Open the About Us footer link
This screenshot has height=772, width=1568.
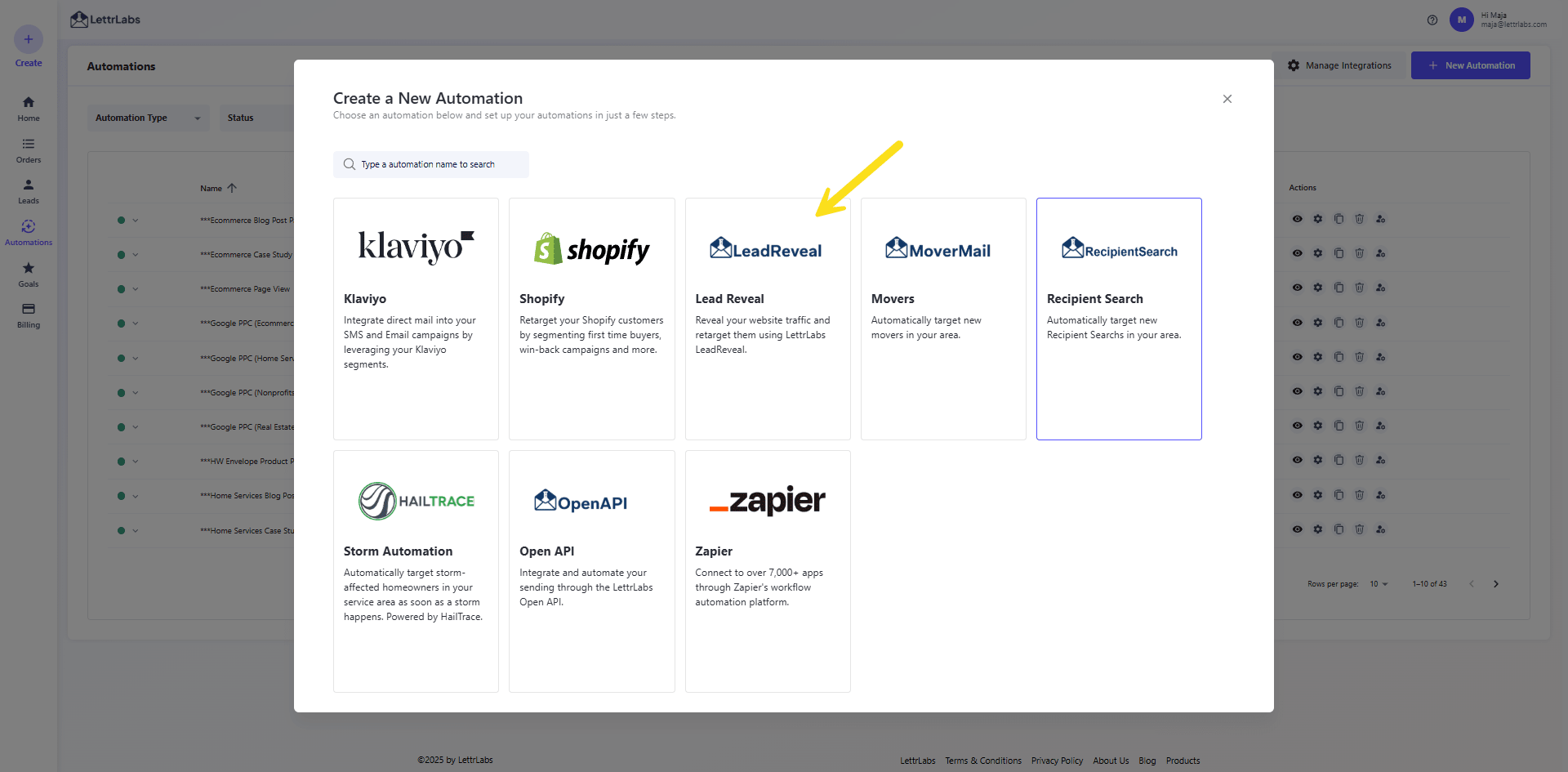[x=1111, y=761]
